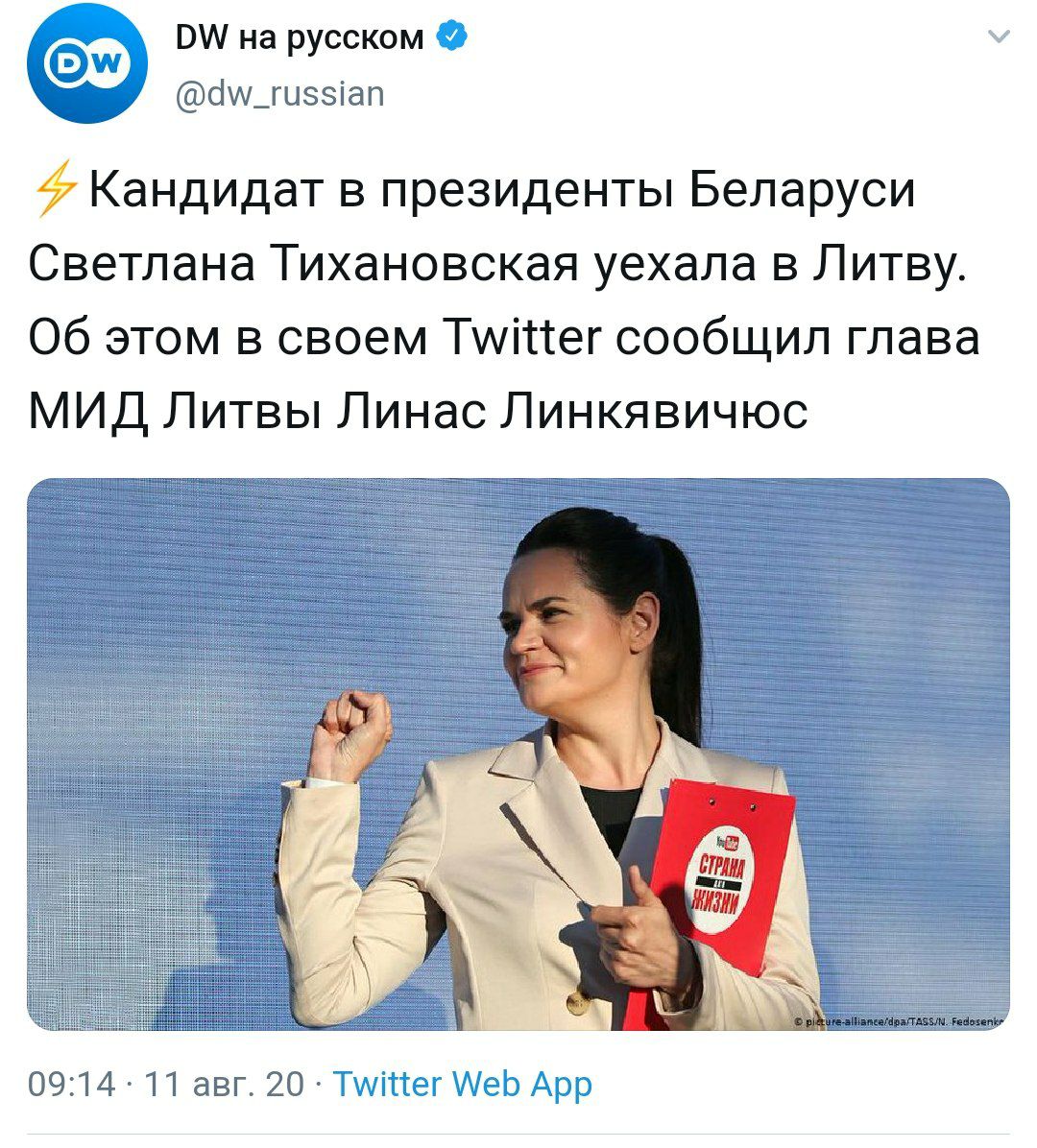Click the name Светлана Тихановская in tweet

[304, 264]
